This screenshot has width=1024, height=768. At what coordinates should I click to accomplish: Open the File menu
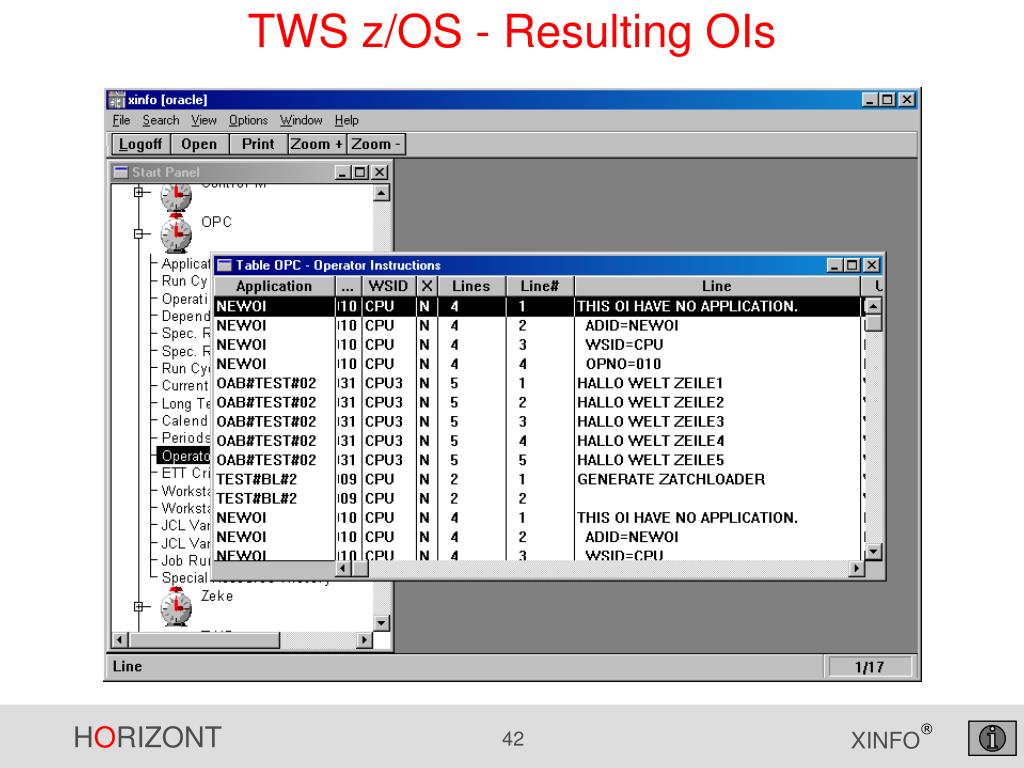click(121, 120)
